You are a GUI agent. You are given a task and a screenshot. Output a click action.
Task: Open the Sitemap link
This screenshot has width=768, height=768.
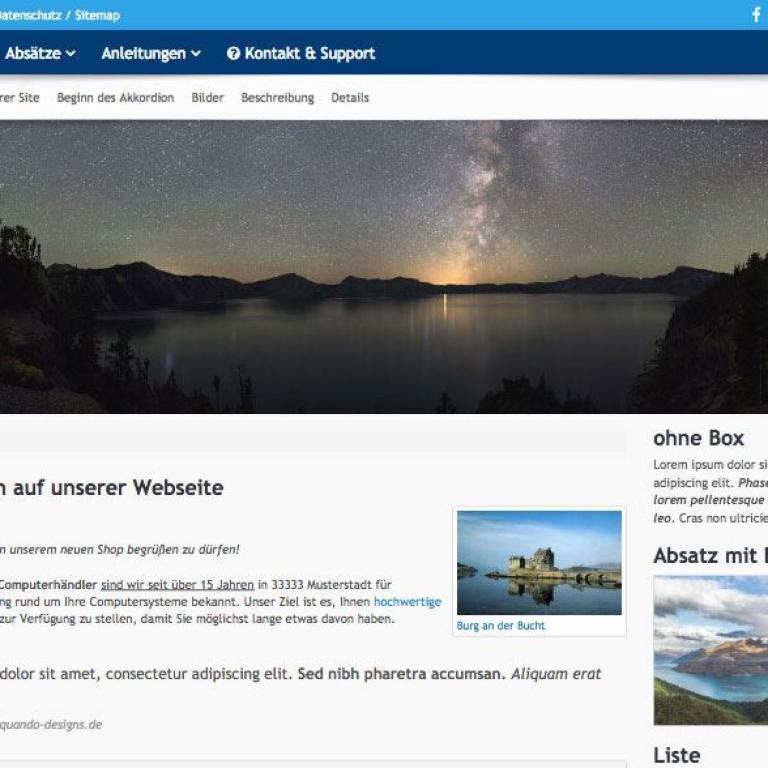(97, 16)
